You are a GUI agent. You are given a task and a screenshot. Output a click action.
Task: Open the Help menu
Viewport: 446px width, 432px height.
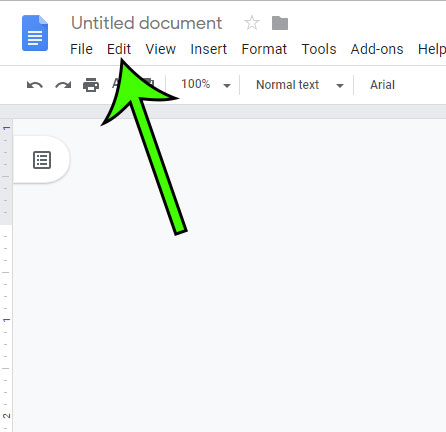pos(432,49)
